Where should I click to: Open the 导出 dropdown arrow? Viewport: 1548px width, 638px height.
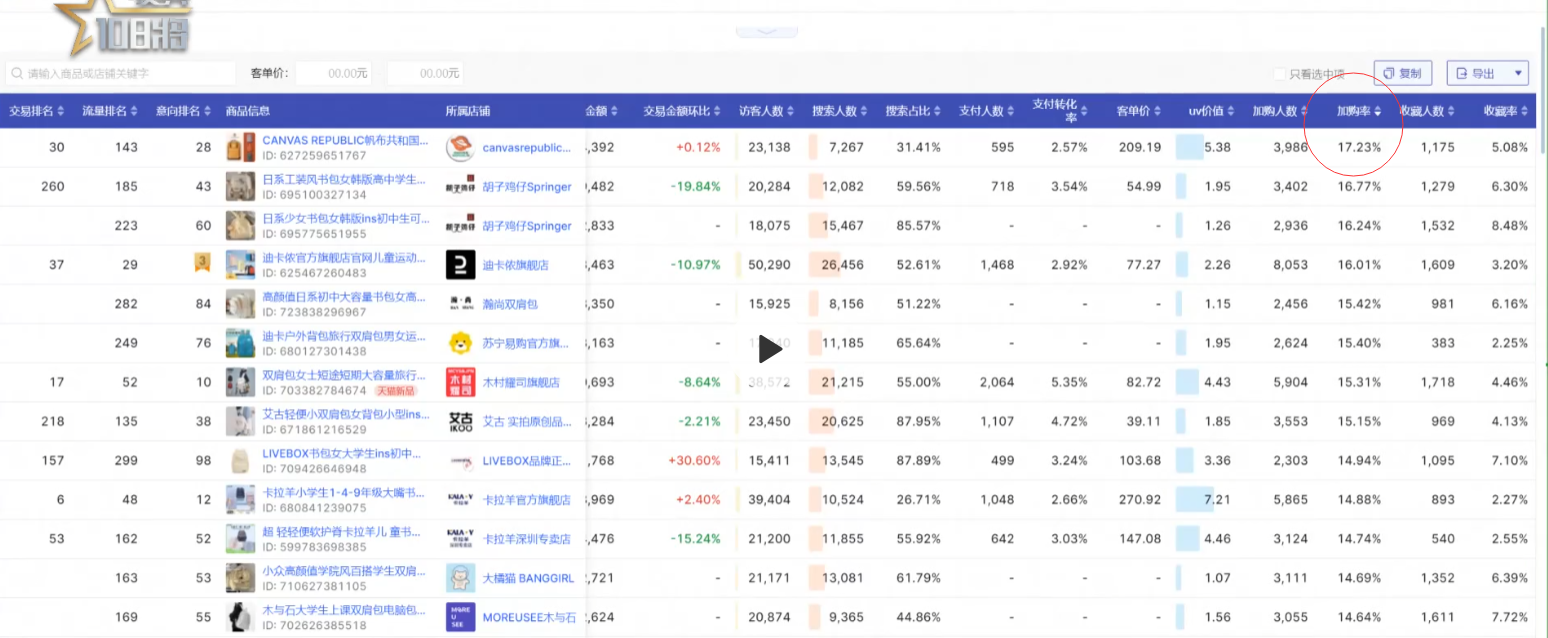tap(1519, 73)
